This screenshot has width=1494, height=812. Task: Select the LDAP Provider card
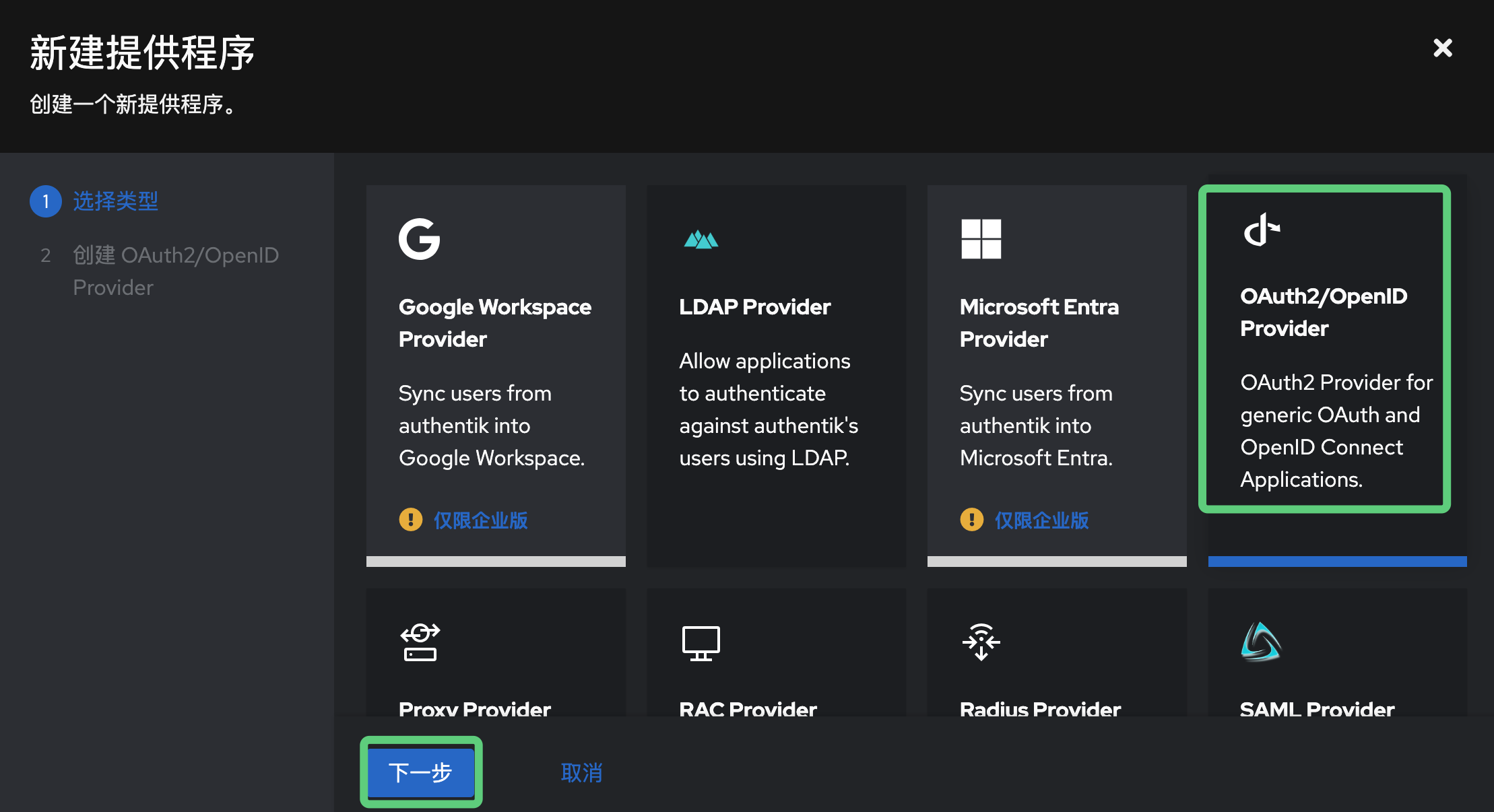(776, 377)
